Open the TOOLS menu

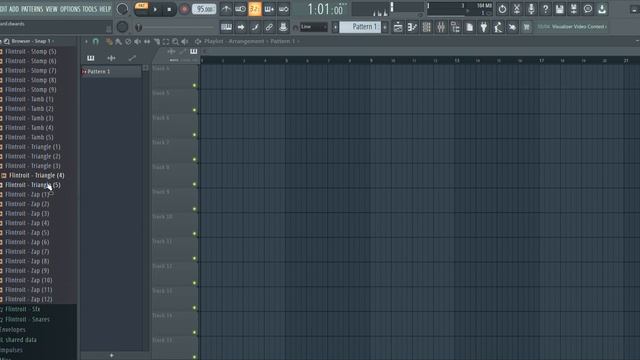(x=90, y=9)
